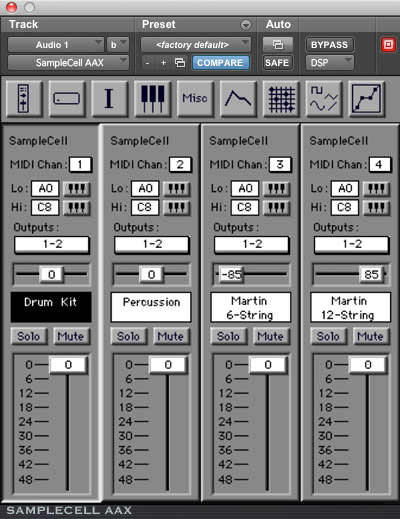Viewport: 400px width, 519px height.
Task: Select the text cursor I icon
Action: pos(109,99)
